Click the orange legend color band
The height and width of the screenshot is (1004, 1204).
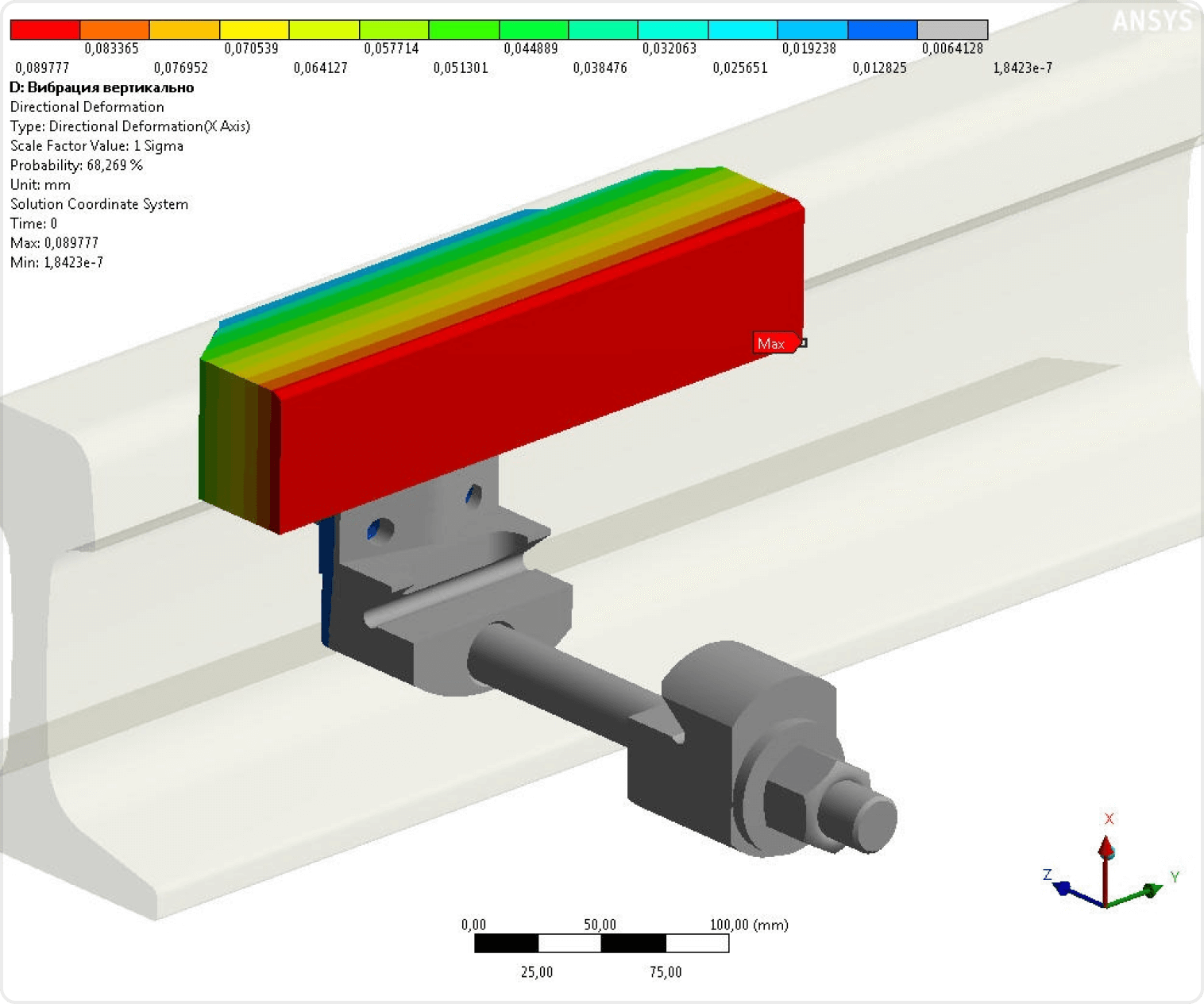click(x=114, y=29)
